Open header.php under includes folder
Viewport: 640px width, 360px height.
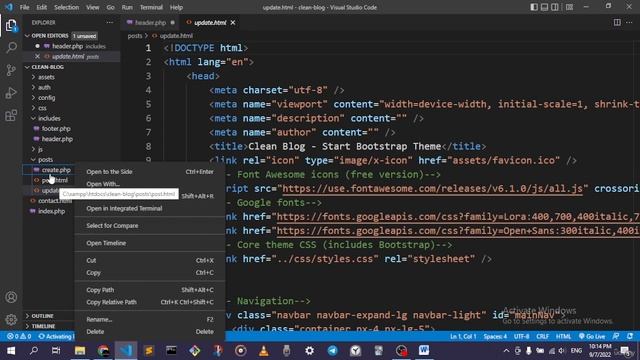pos(57,139)
